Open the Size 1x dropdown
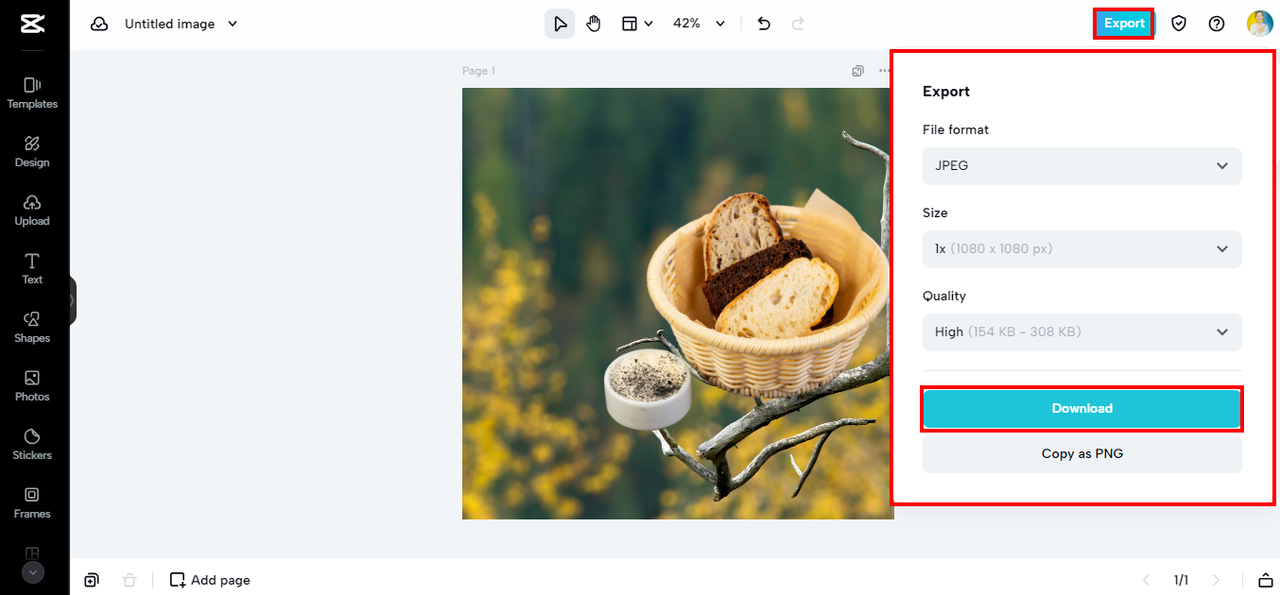Screen dimensions: 1280x595 click(1082, 249)
